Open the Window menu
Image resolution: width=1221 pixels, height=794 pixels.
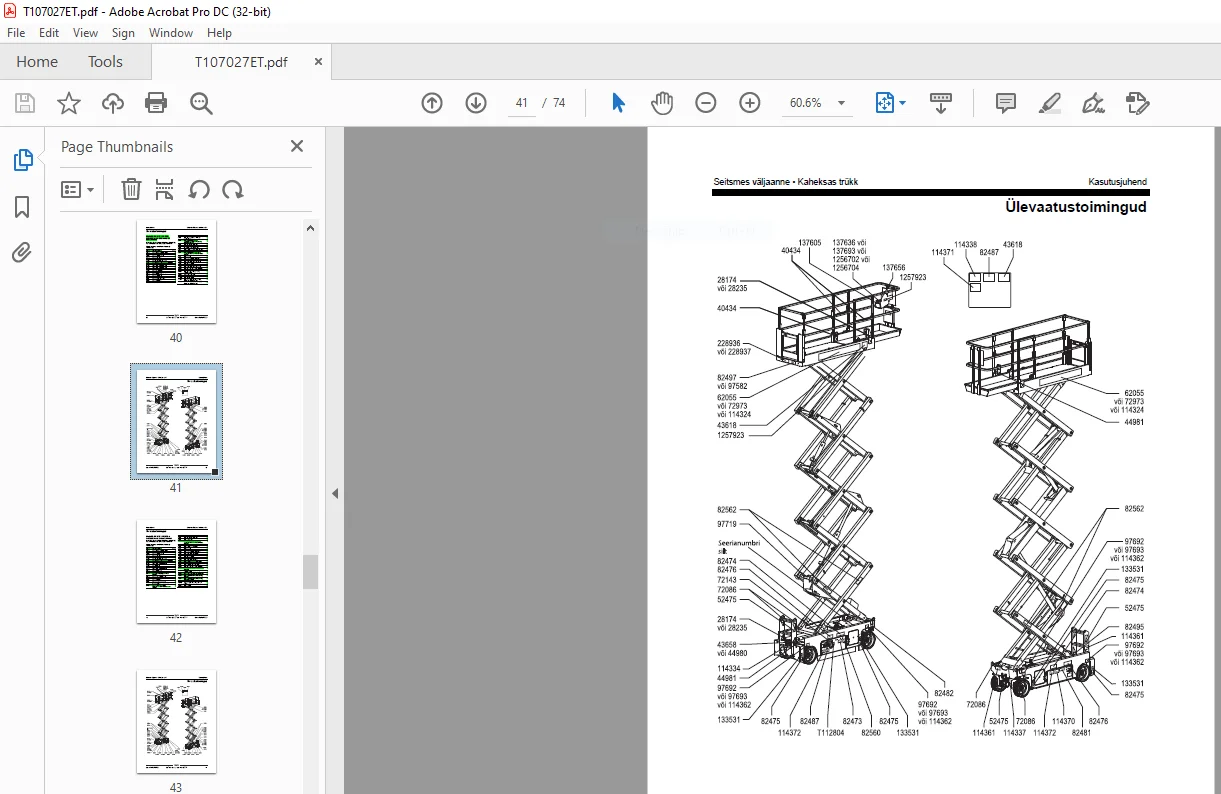click(171, 33)
